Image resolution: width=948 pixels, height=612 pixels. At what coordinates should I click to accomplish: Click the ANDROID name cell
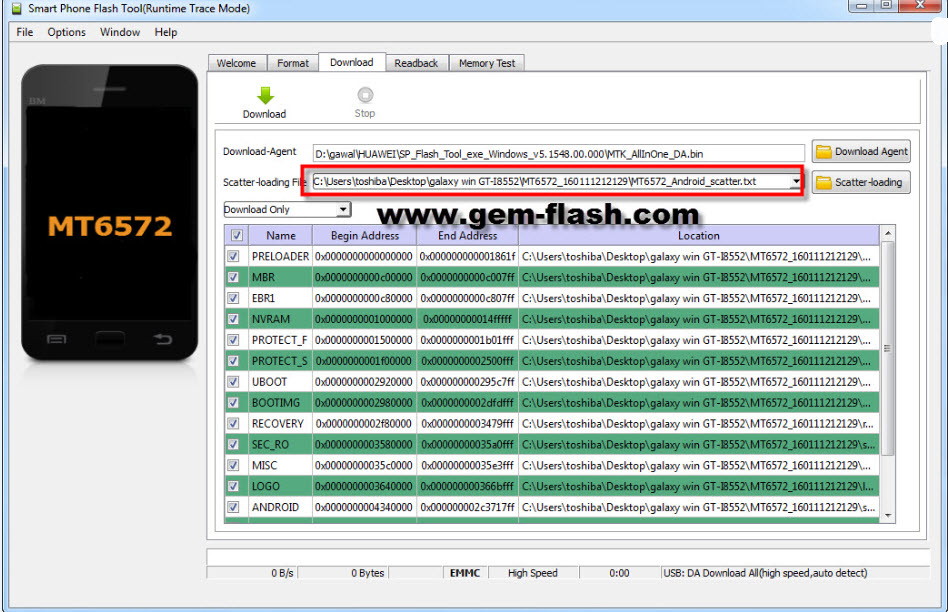281,507
